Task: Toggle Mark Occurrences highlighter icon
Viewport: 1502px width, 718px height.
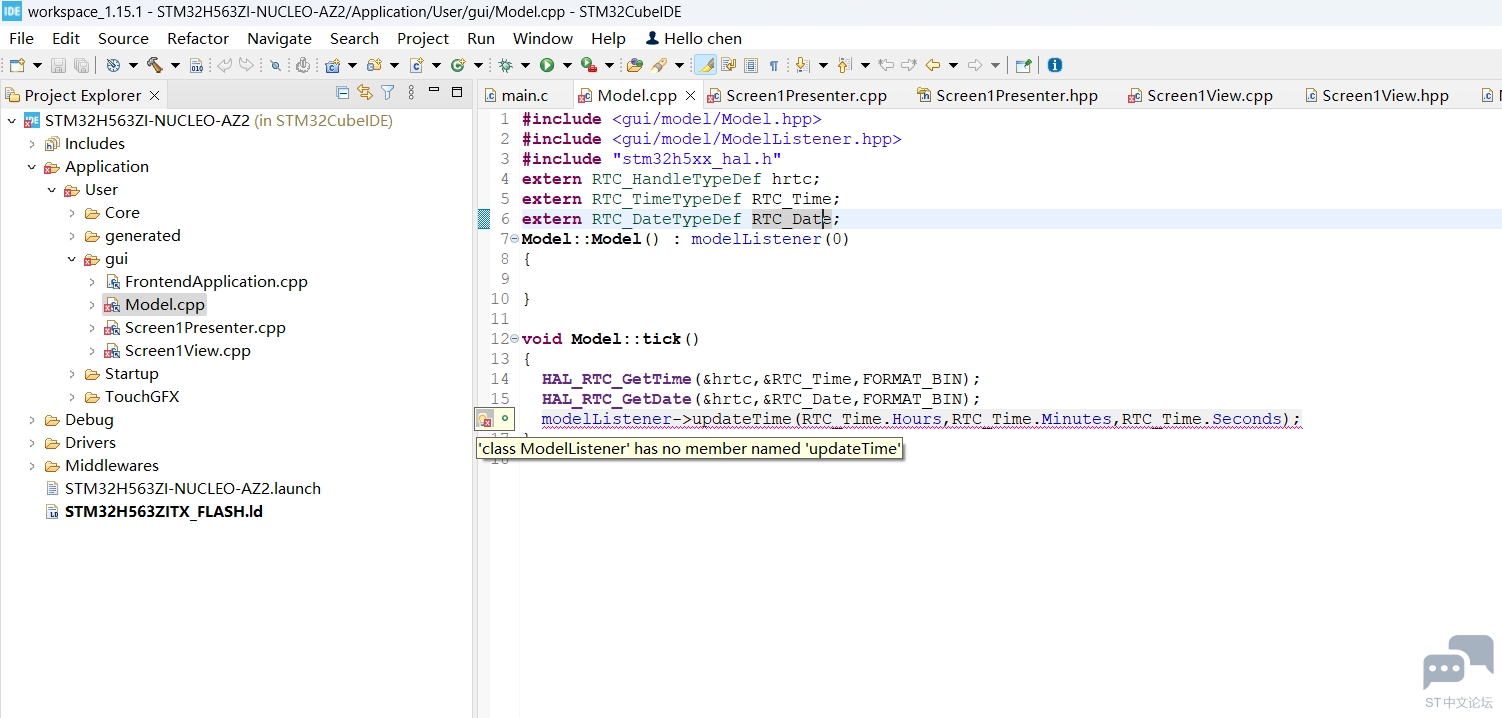Action: coord(706,65)
